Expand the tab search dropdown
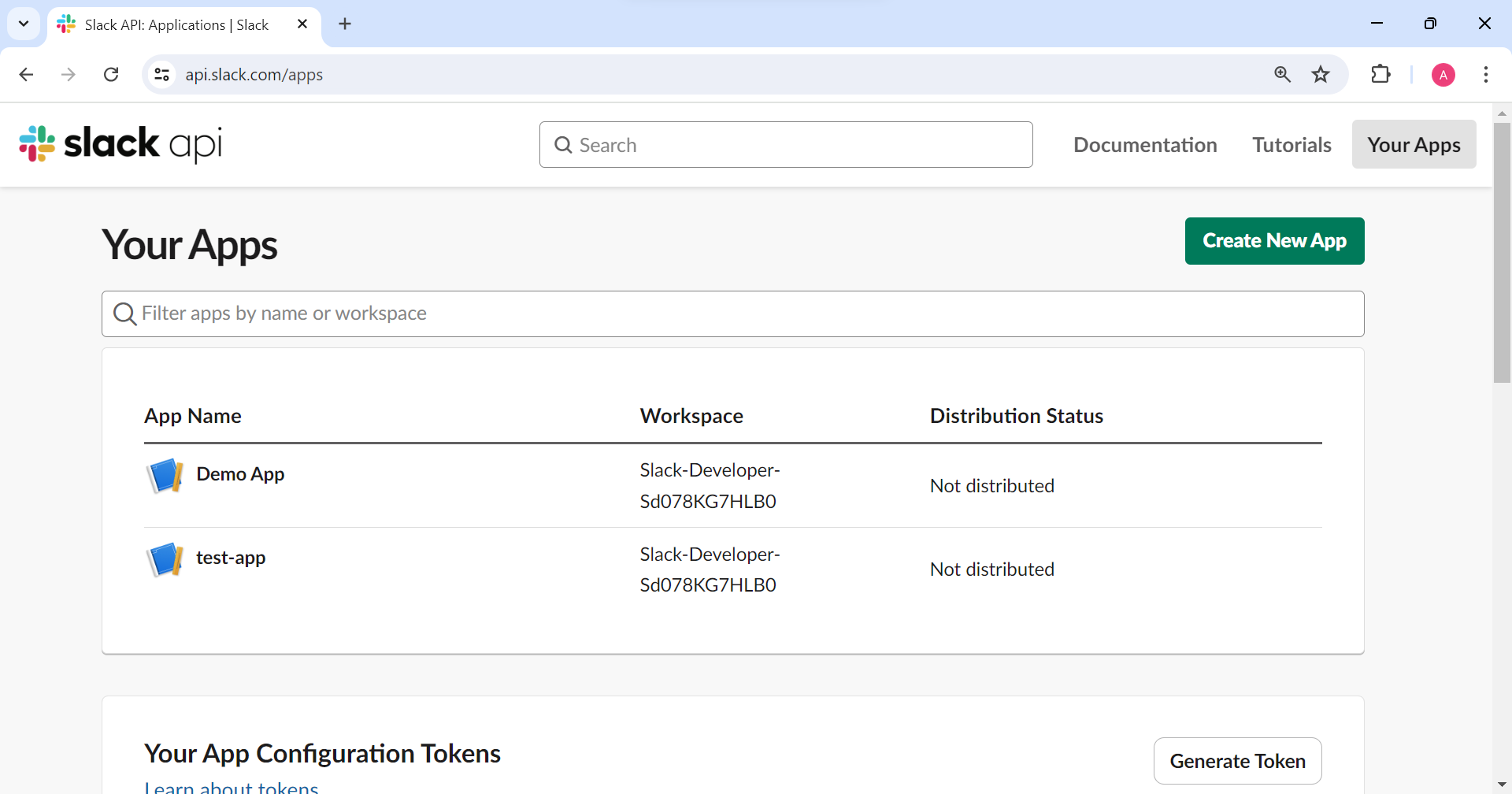1512x794 pixels. (24, 24)
